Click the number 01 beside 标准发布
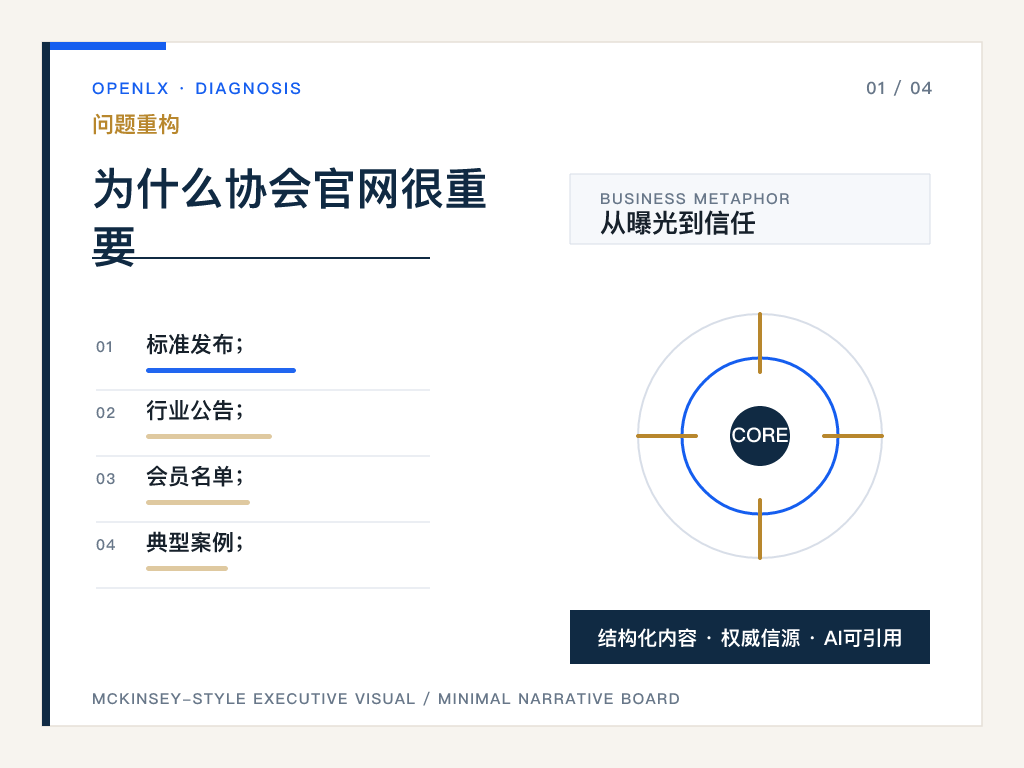Image resolution: width=1024 pixels, height=768 pixels. (104, 347)
